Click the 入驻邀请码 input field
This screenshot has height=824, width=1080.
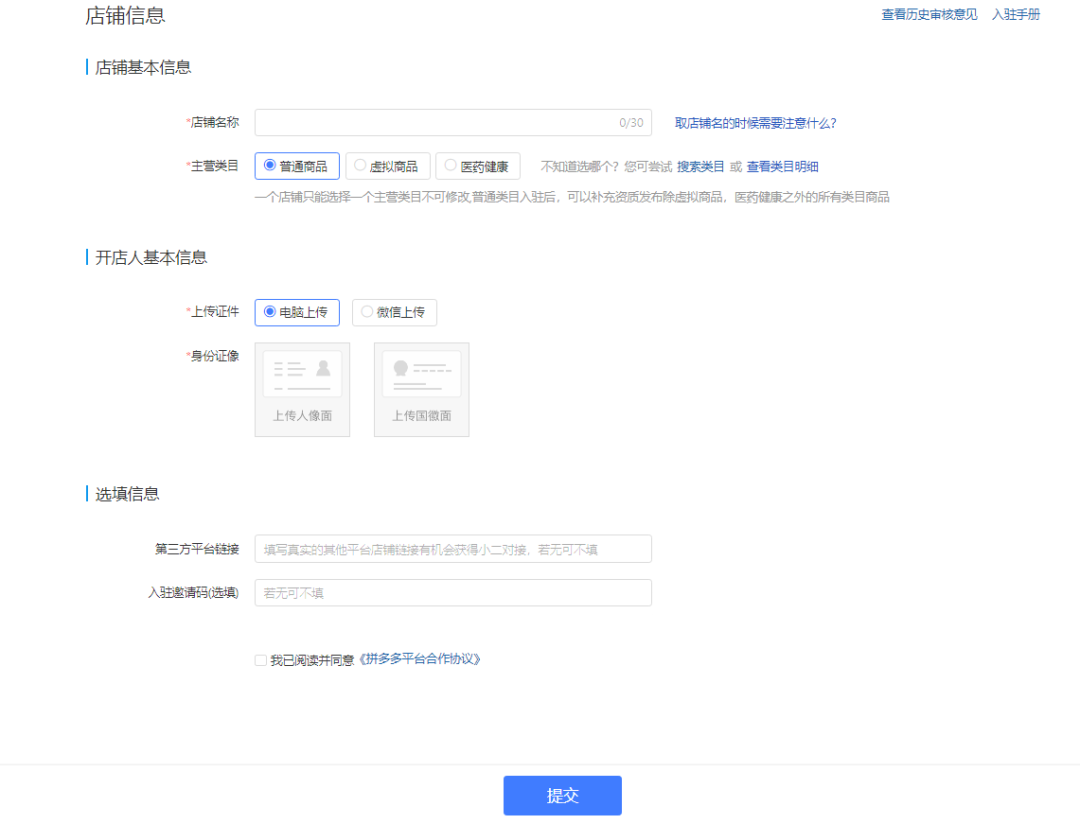pos(453,593)
